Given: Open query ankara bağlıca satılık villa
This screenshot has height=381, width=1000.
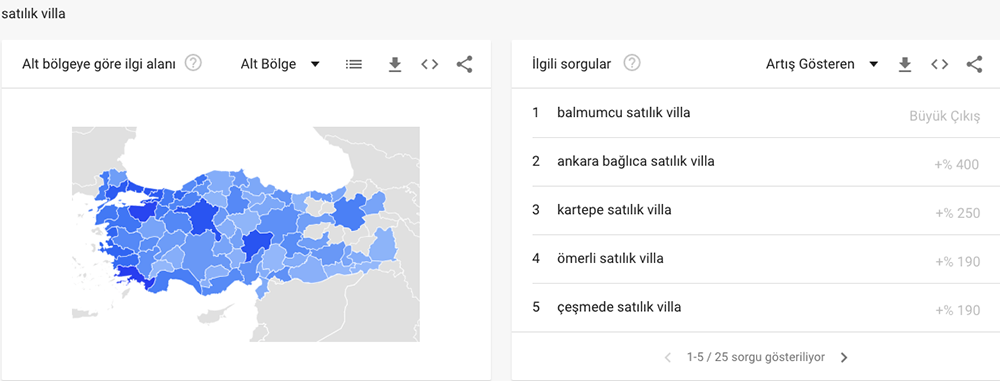Looking at the screenshot, I should (636, 161).
